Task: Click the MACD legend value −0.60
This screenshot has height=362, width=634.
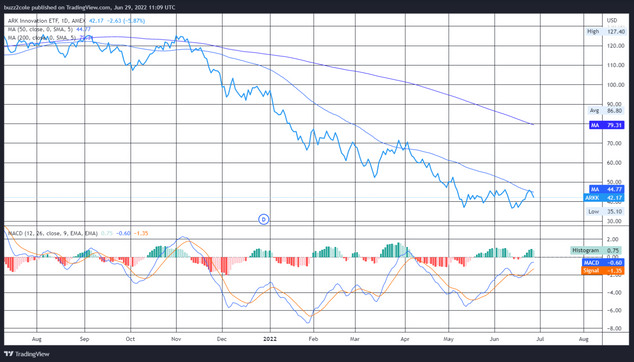Action: coord(123,233)
